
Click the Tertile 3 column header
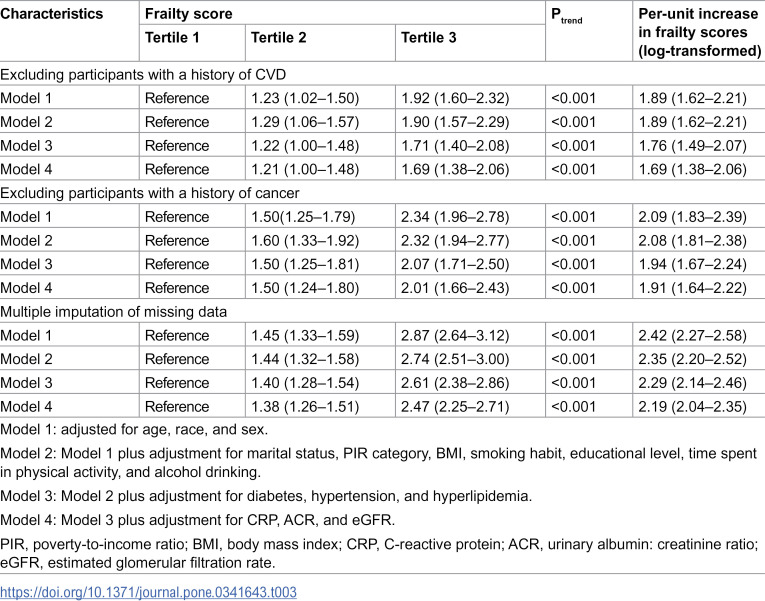click(x=428, y=38)
